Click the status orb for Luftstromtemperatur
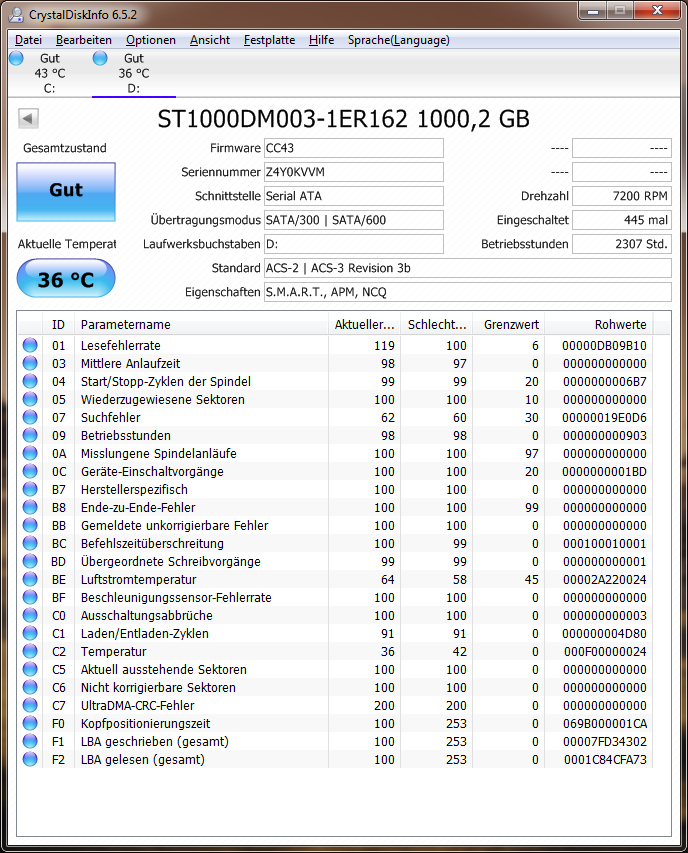This screenshot has height=853, width=688. click(x=30, y=579)
